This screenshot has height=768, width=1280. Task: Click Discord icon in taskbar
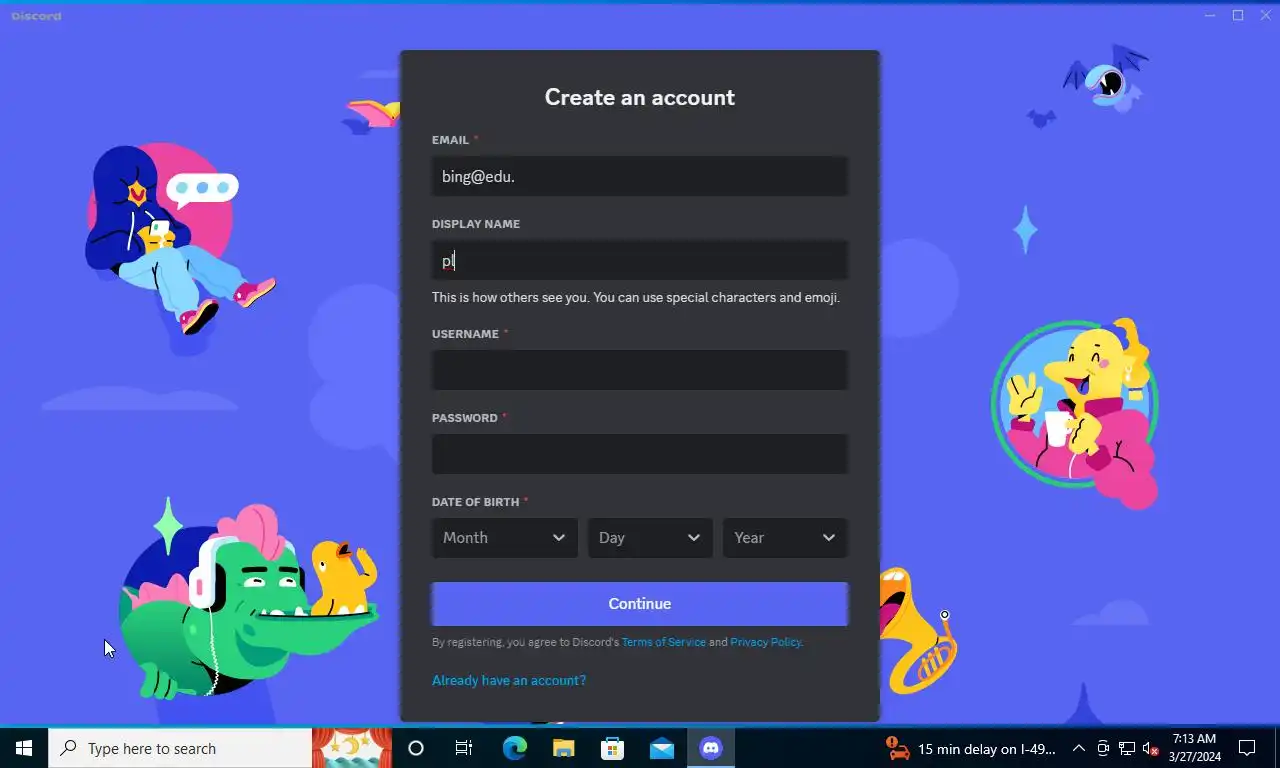coord(711,748)
